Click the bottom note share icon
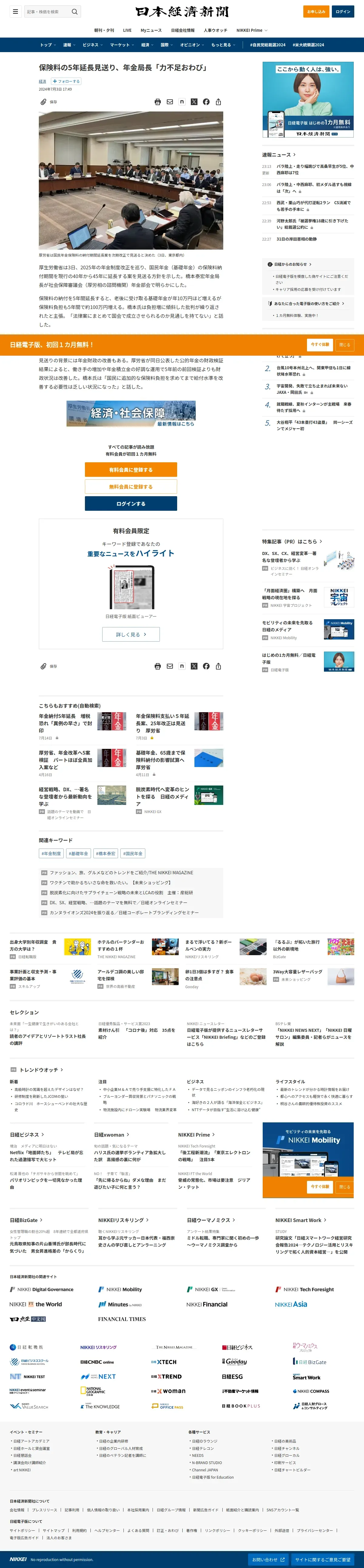This screenshot has width=364, height=1568. tap(182, 666)
